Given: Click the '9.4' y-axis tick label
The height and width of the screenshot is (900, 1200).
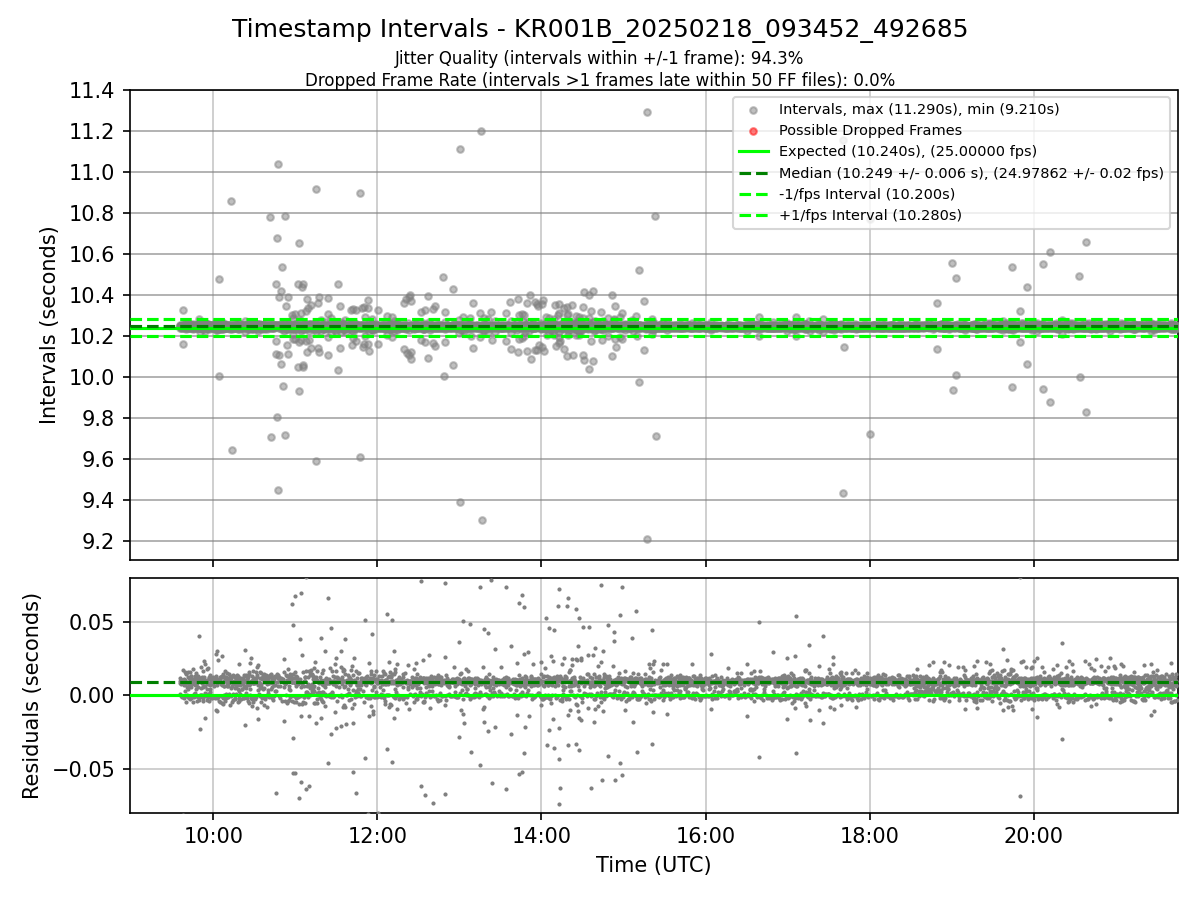Looking at the screenshot, I should [x=100, y=501].
